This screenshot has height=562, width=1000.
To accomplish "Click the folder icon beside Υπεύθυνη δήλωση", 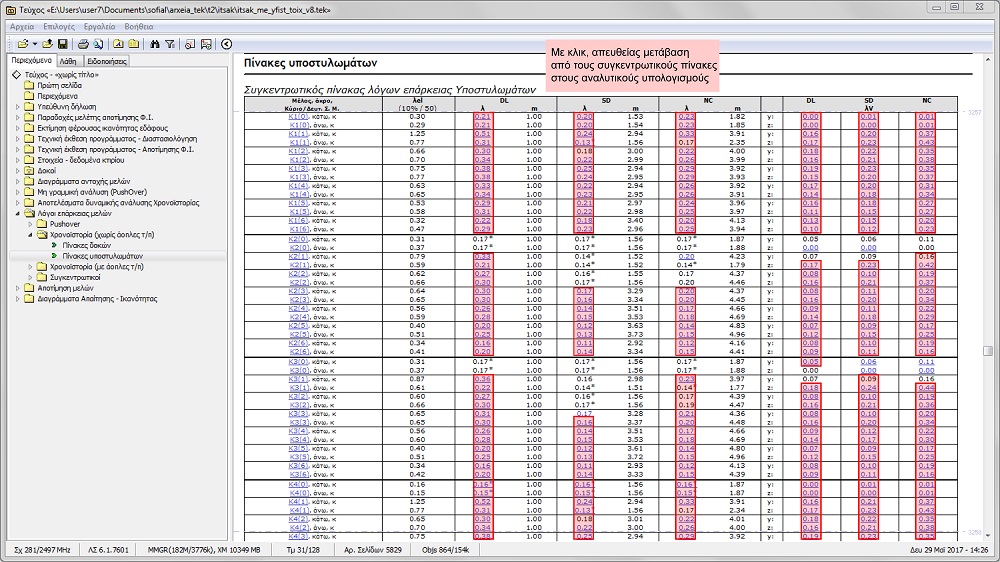I will coord(29,107).
